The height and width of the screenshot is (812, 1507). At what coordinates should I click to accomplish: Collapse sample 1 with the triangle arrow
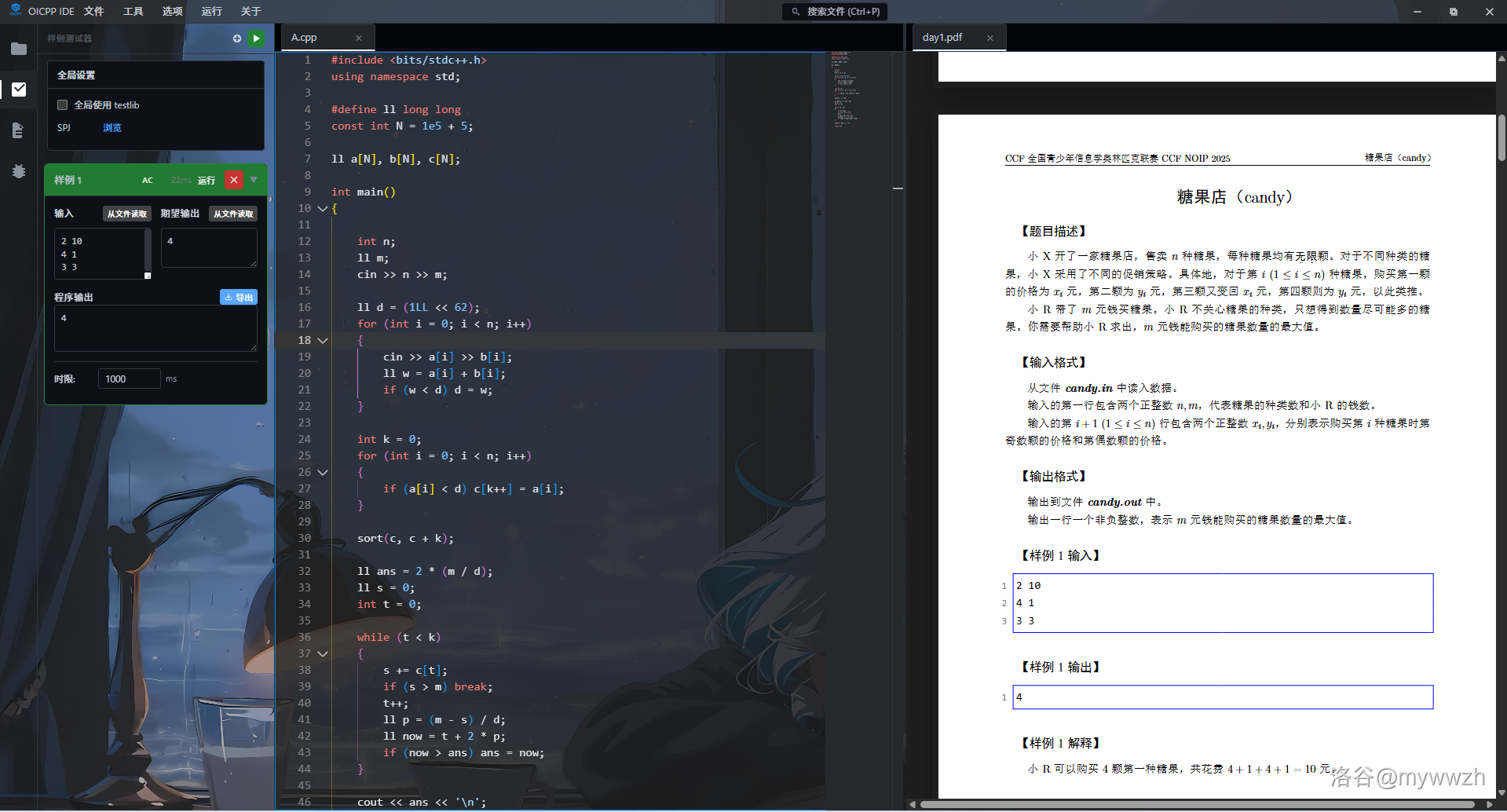pos(254,180)
